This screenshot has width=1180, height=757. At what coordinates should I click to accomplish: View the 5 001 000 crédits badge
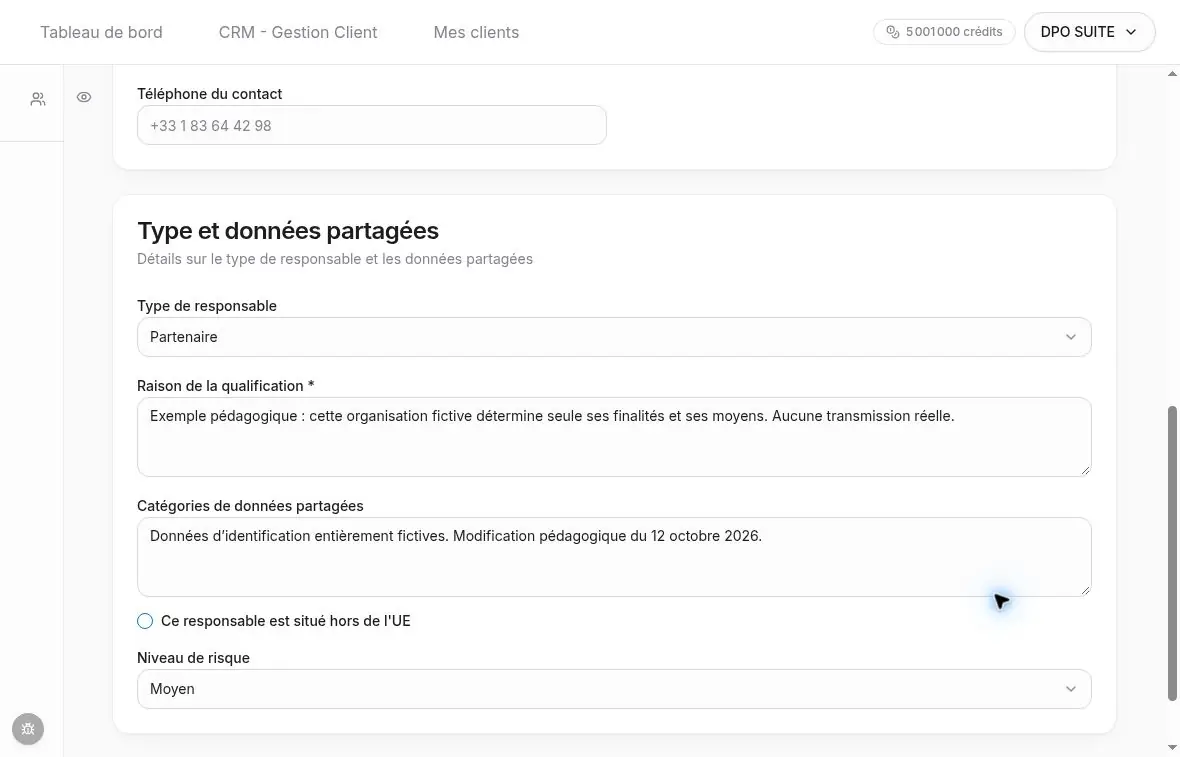944,32
